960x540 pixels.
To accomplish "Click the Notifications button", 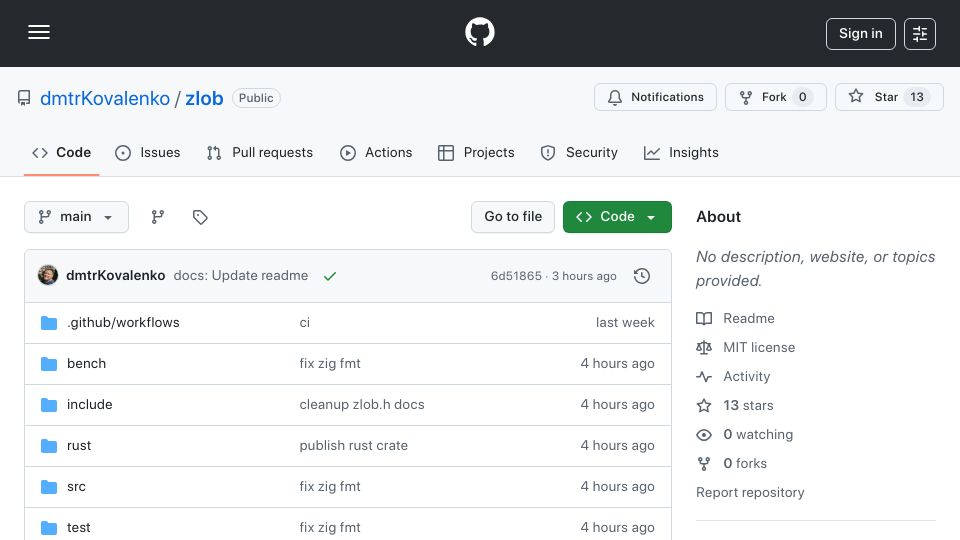I will click(655, 97).
